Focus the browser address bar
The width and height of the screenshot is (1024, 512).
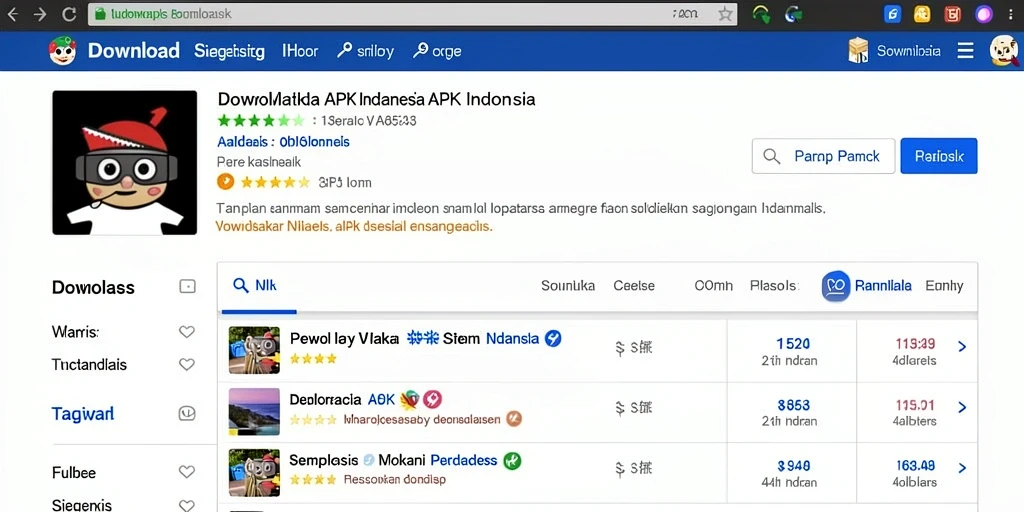click(x=413, y=14)
